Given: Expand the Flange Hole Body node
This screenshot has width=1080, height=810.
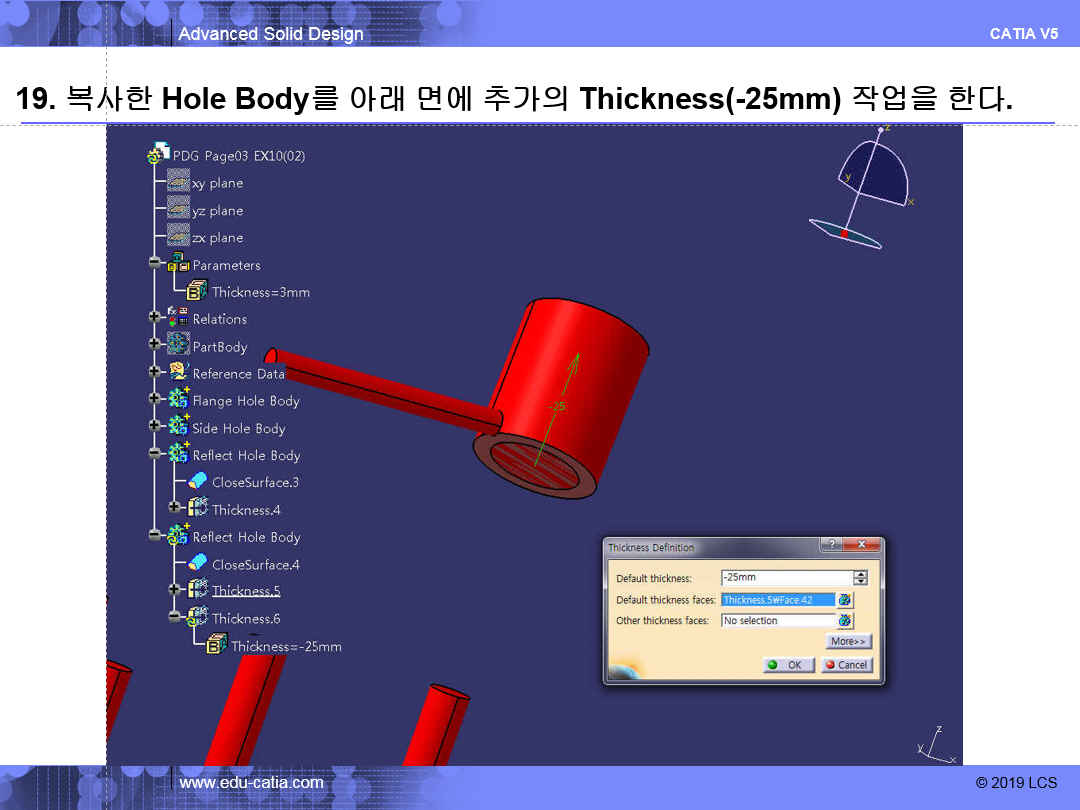Looking at the screenshot, I should [x=154, y=400].
